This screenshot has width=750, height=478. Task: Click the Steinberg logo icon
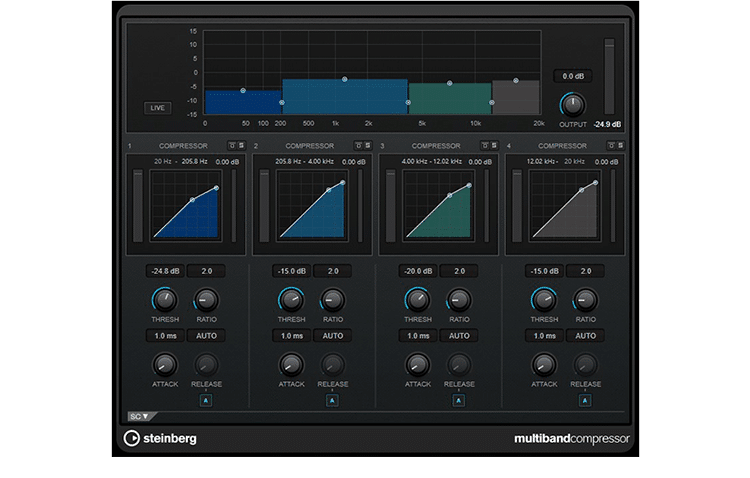[132, 438]
